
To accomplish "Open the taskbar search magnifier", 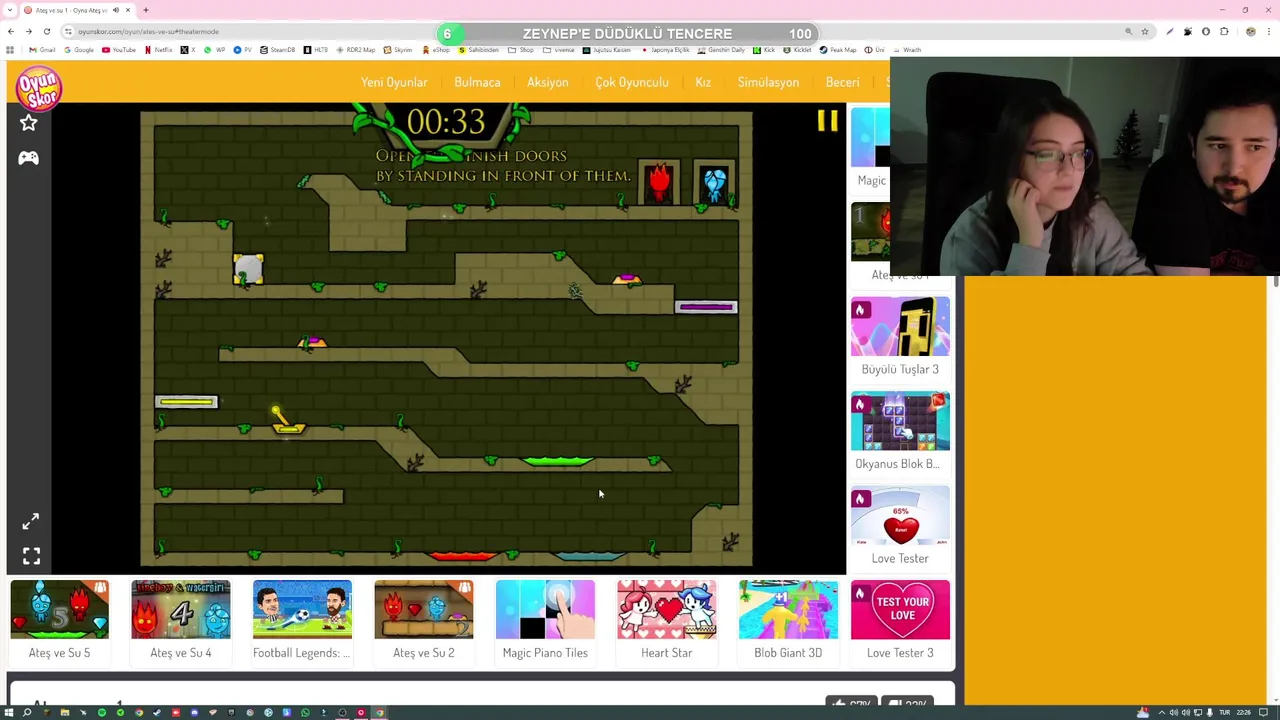I will point(27,712).
